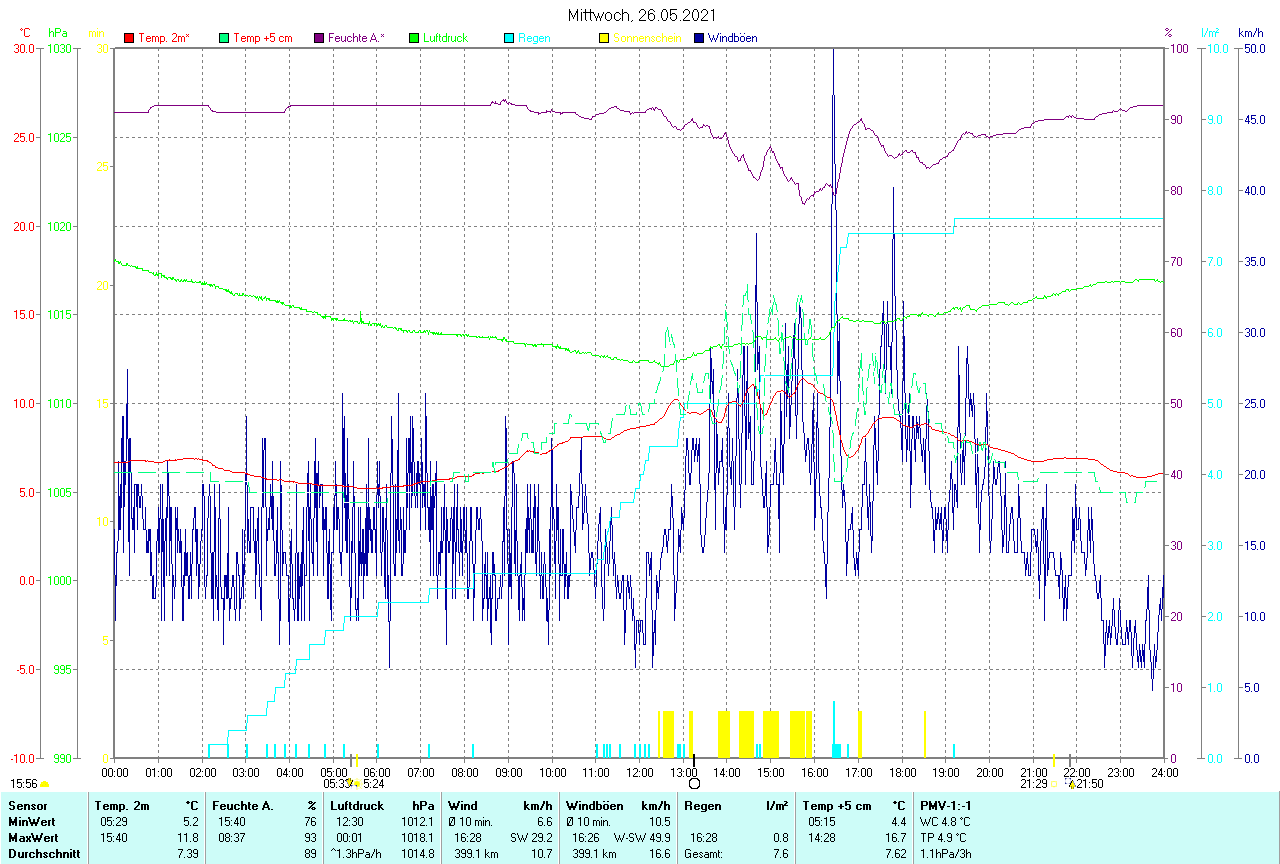
Task: Click the 24:00 time axis label
Action: pos(1164,772)
